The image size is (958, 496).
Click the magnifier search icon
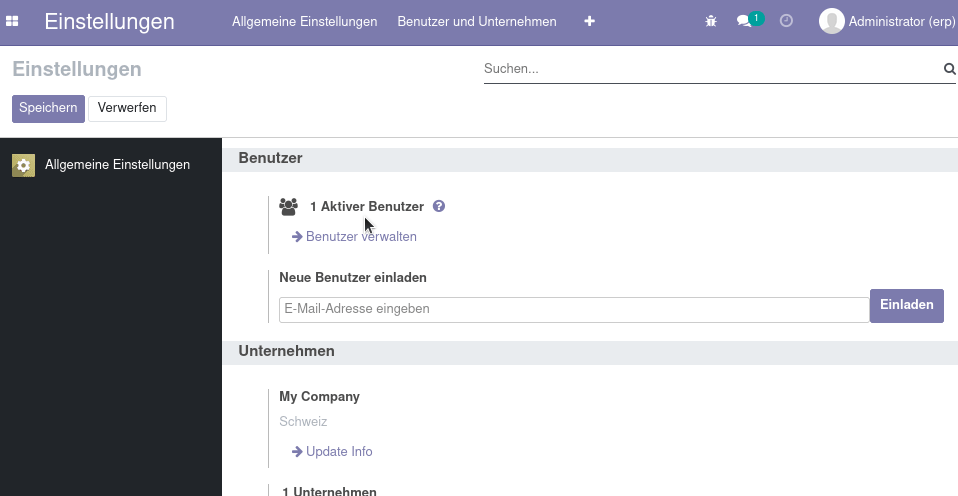coord(949,69)
